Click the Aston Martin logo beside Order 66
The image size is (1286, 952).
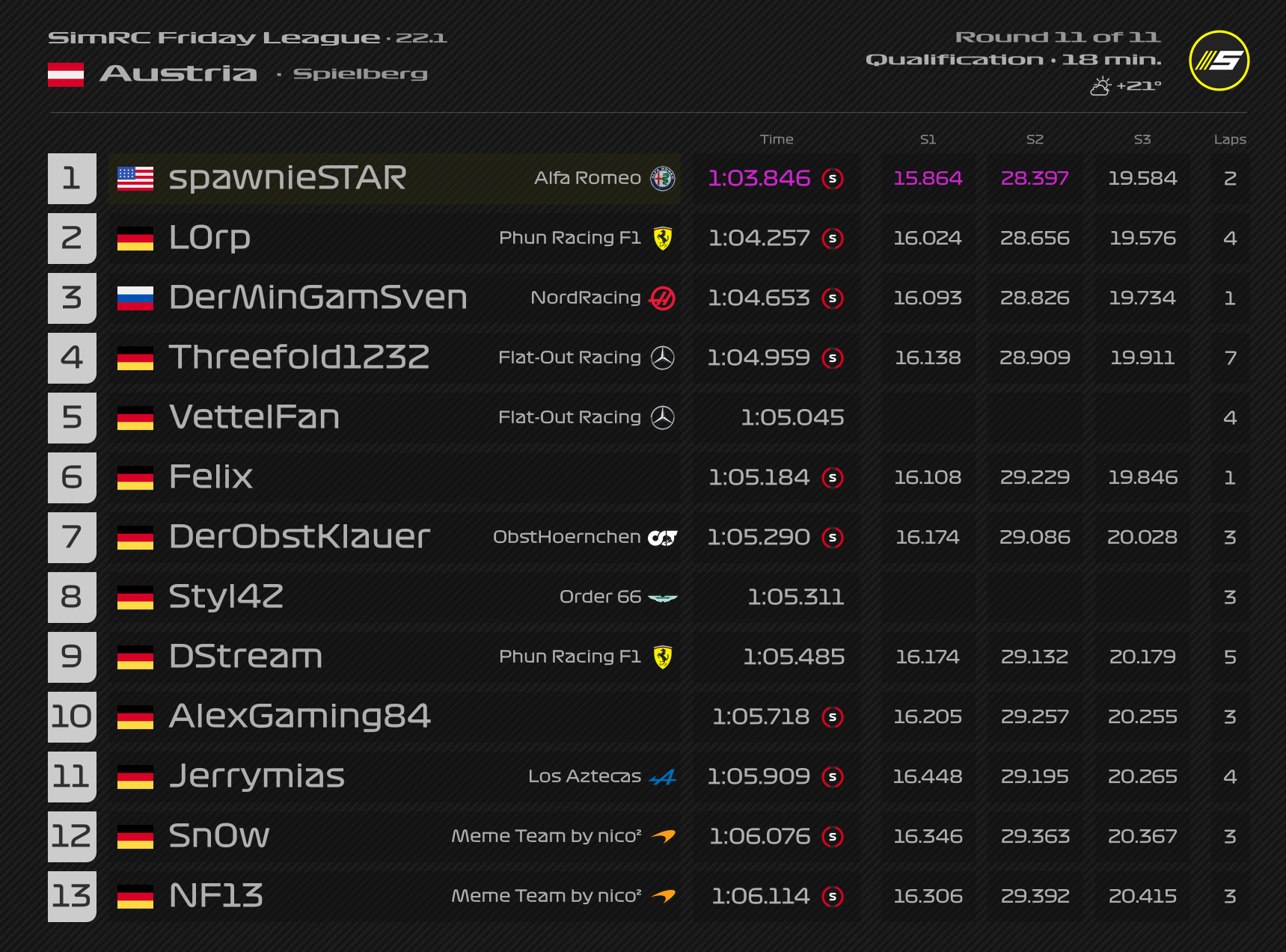click(x=662, y=598)
